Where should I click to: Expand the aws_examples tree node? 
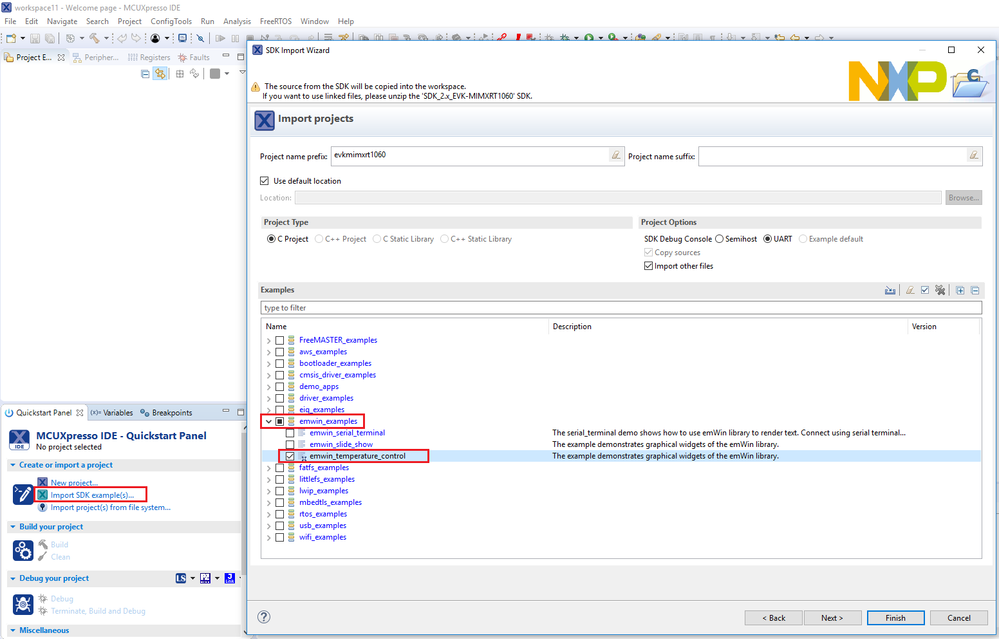[x=269, y=352]
